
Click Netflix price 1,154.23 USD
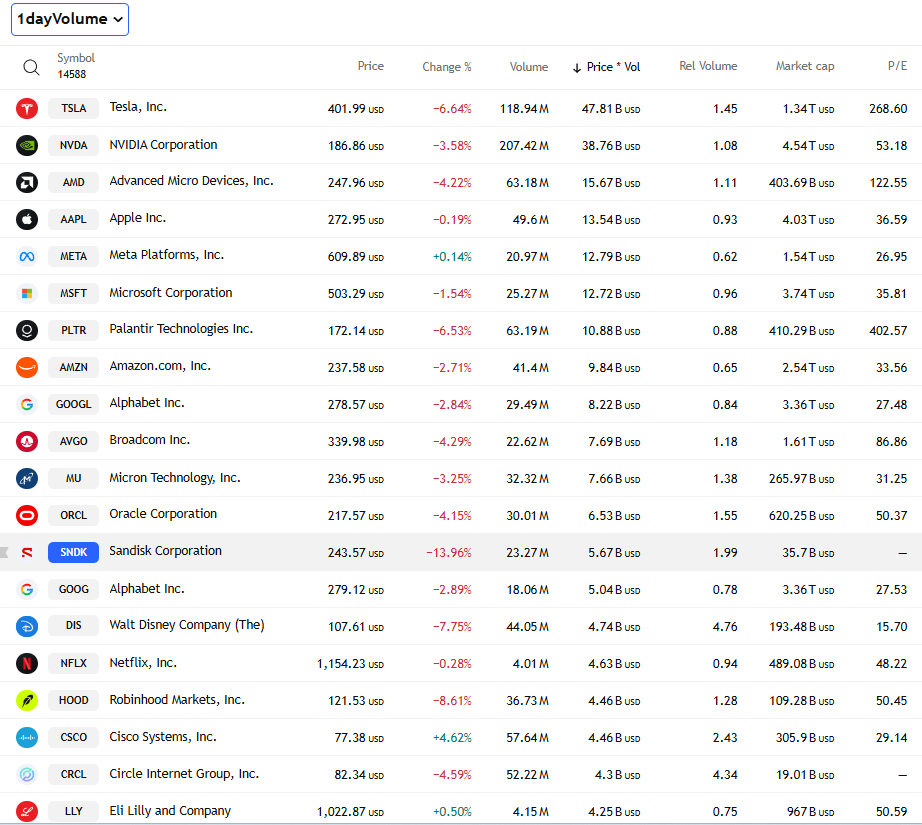[350, 664]
